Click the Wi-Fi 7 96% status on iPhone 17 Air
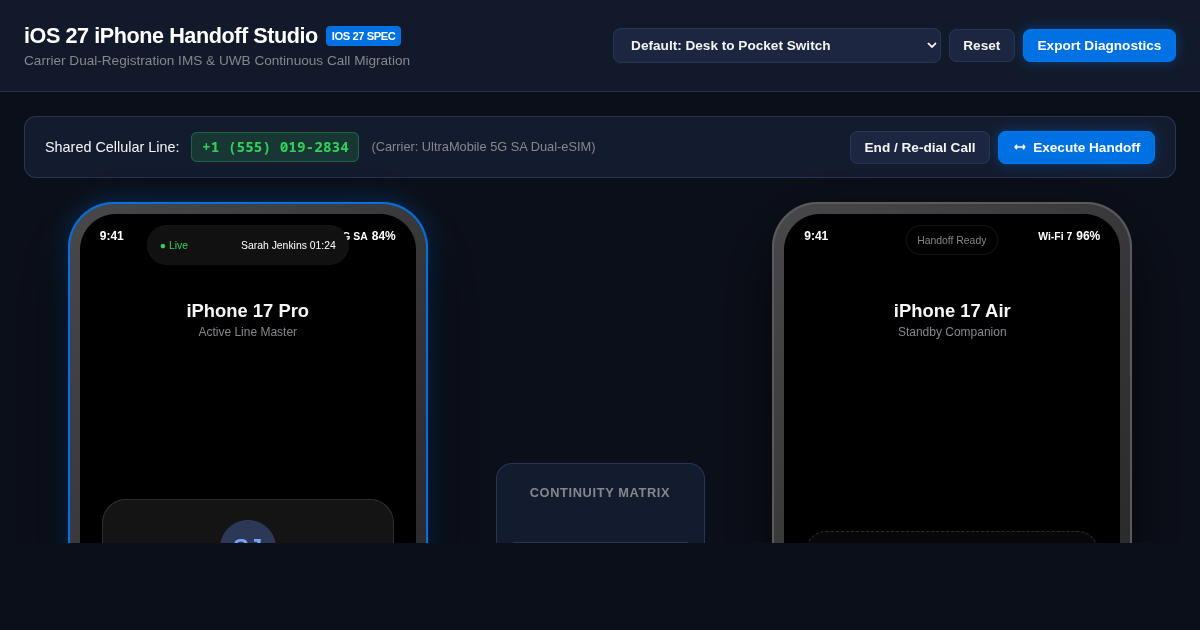Viewport: 1200px width, 630px height. click(1069, 236)
